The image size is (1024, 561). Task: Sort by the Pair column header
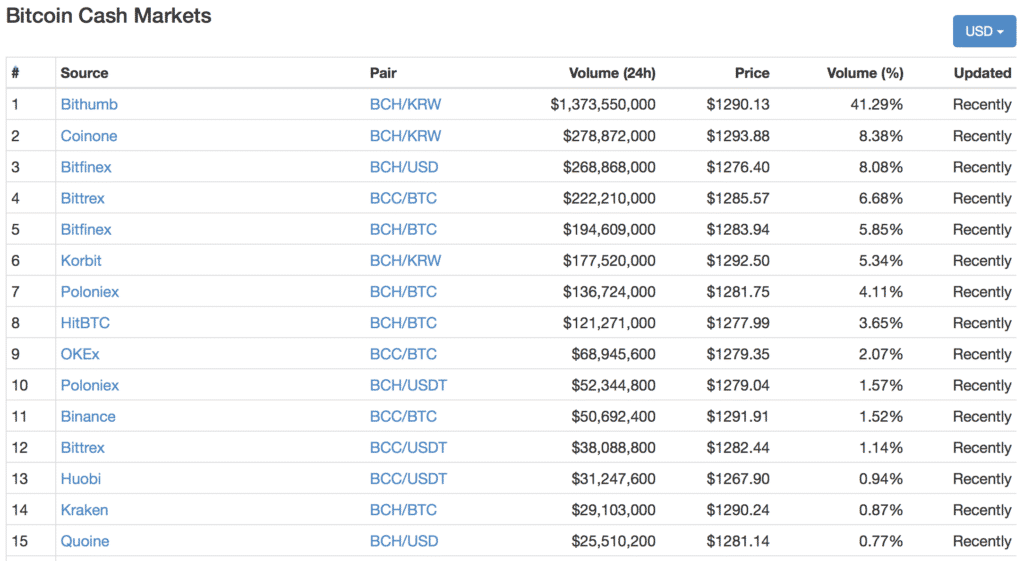coord(383,73)
